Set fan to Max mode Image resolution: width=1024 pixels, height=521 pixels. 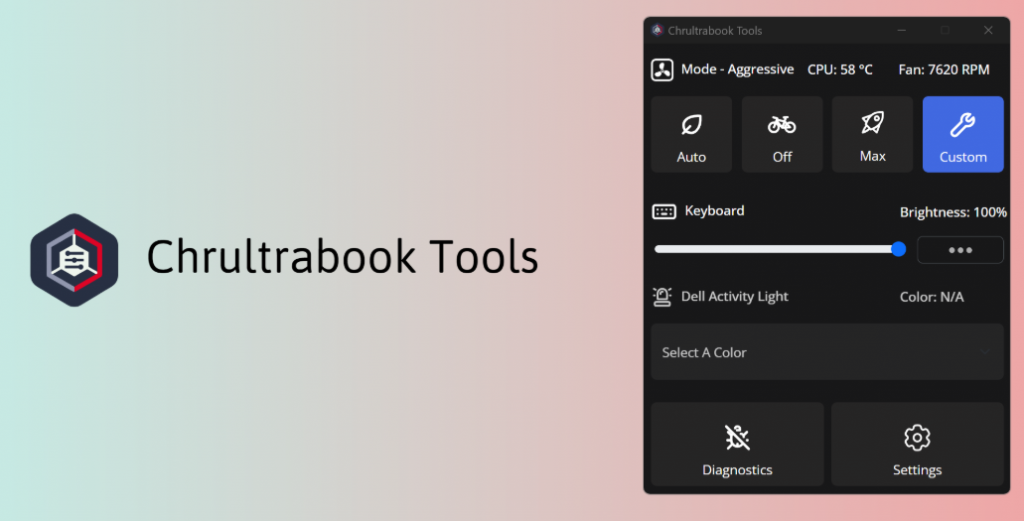[872, 134]
